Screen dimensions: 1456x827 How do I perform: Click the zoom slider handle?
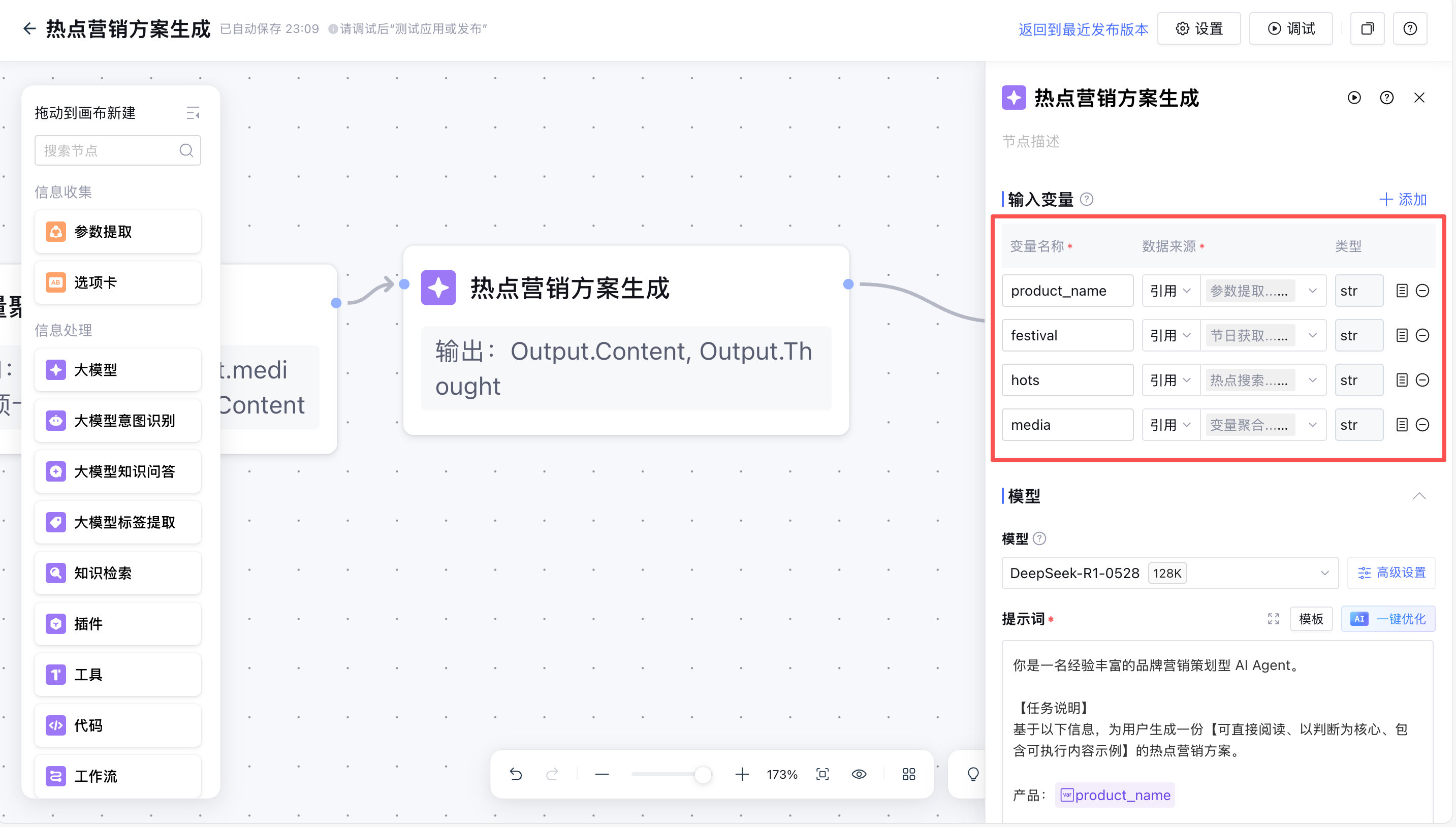(703, 774)
